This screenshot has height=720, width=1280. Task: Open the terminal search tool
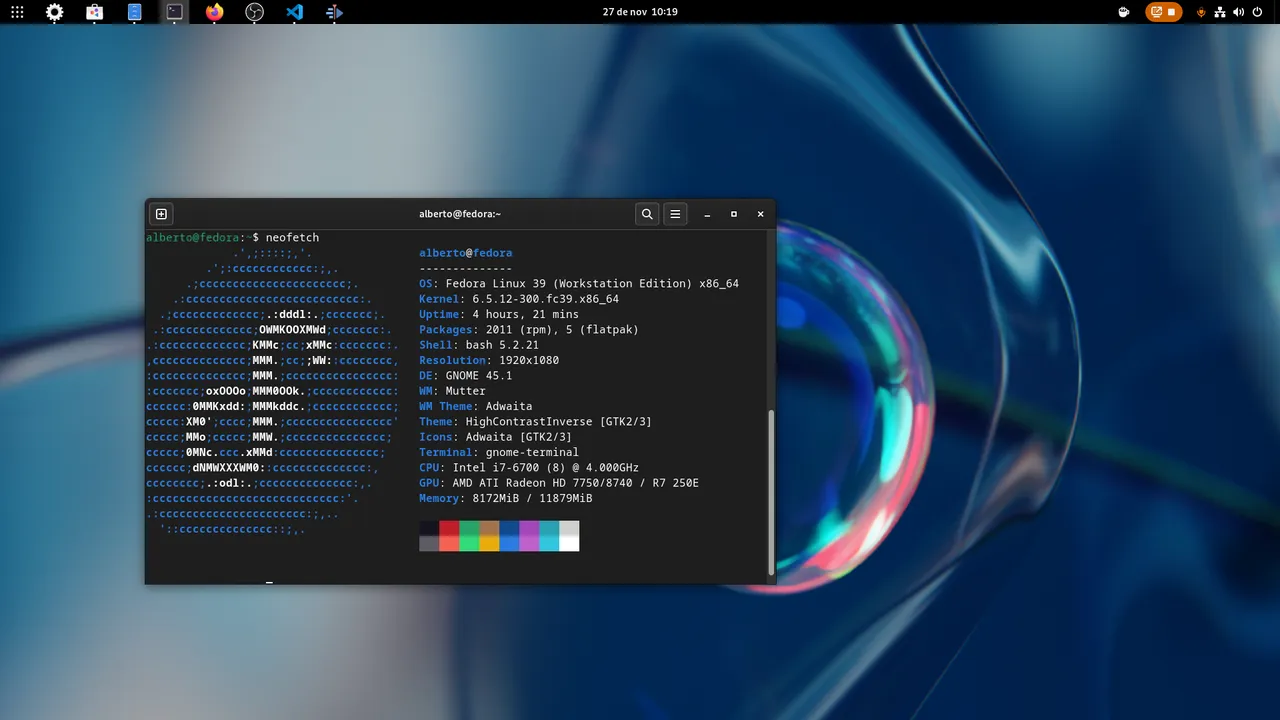[647, 214]
